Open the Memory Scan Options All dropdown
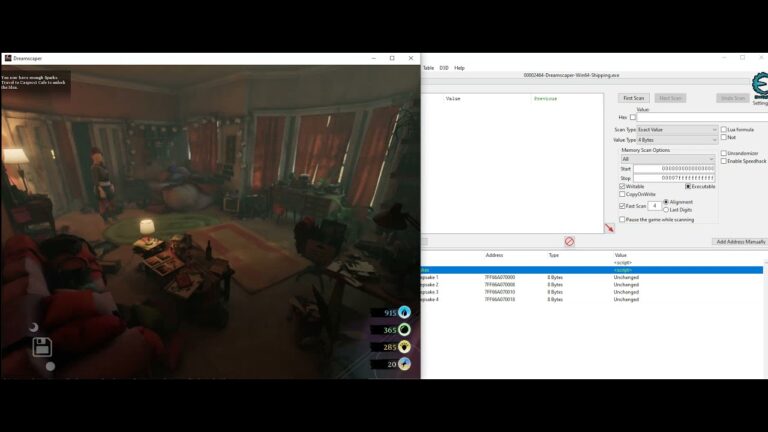Viewport: 768px width, 432px height. tap(668, 159)
